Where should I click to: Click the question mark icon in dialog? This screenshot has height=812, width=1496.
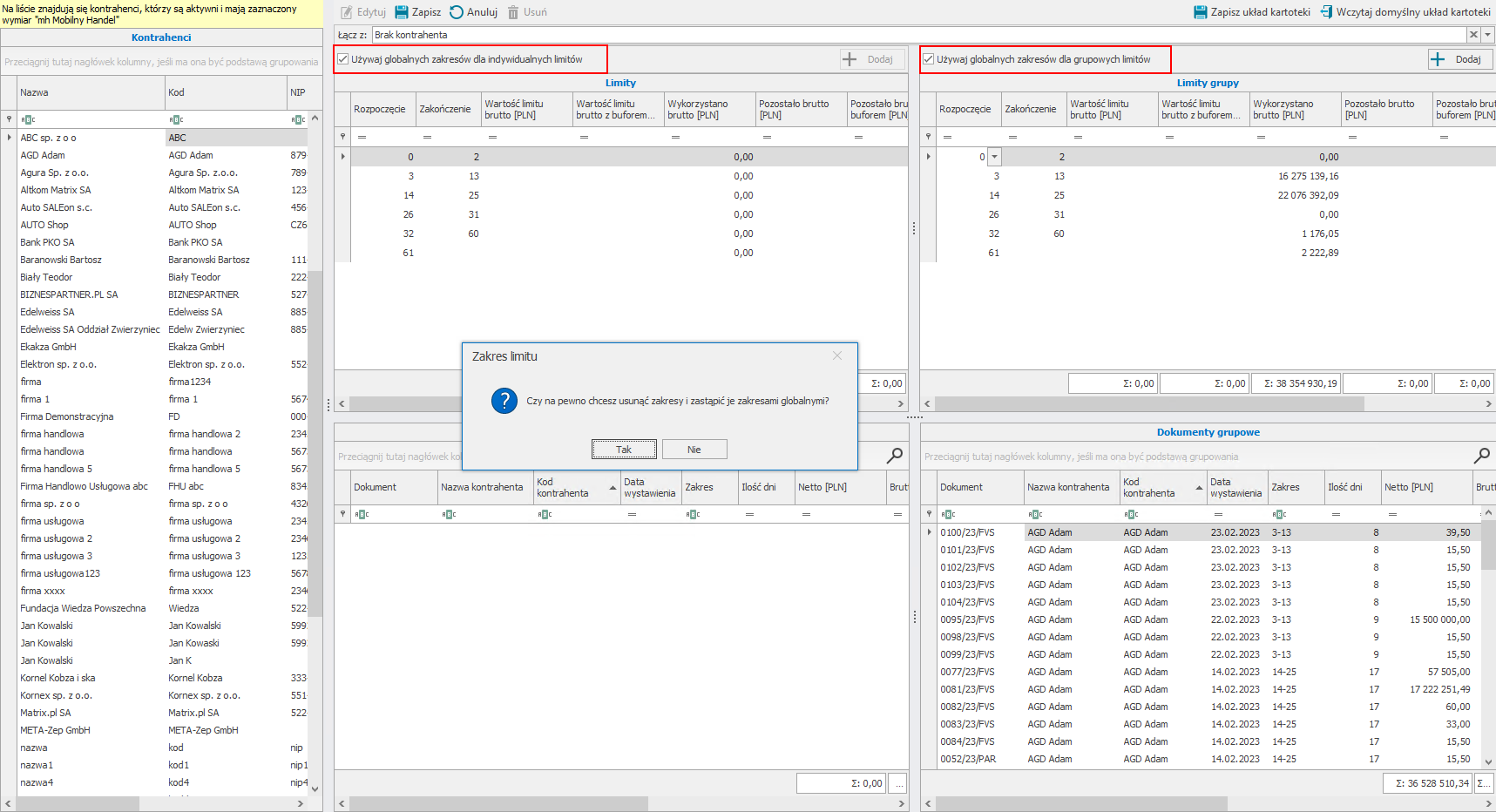tap(504, 401)
